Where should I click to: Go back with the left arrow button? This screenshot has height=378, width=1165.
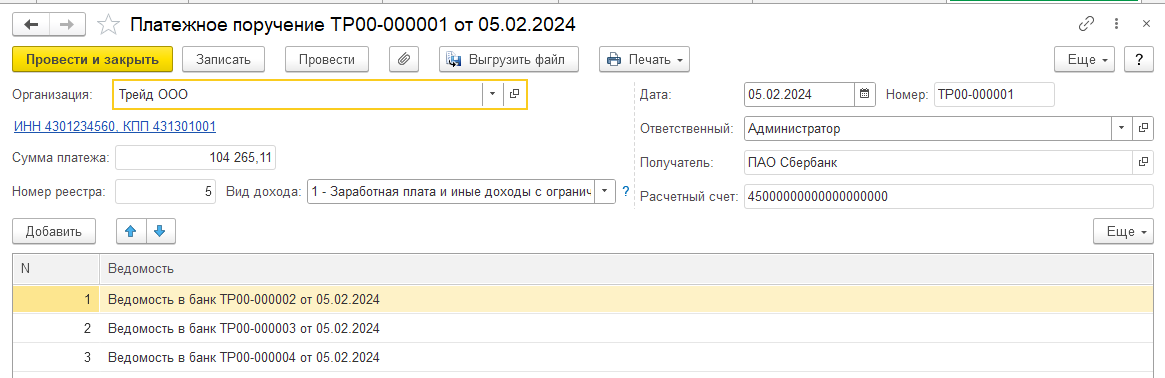click(x=31, y=25)
